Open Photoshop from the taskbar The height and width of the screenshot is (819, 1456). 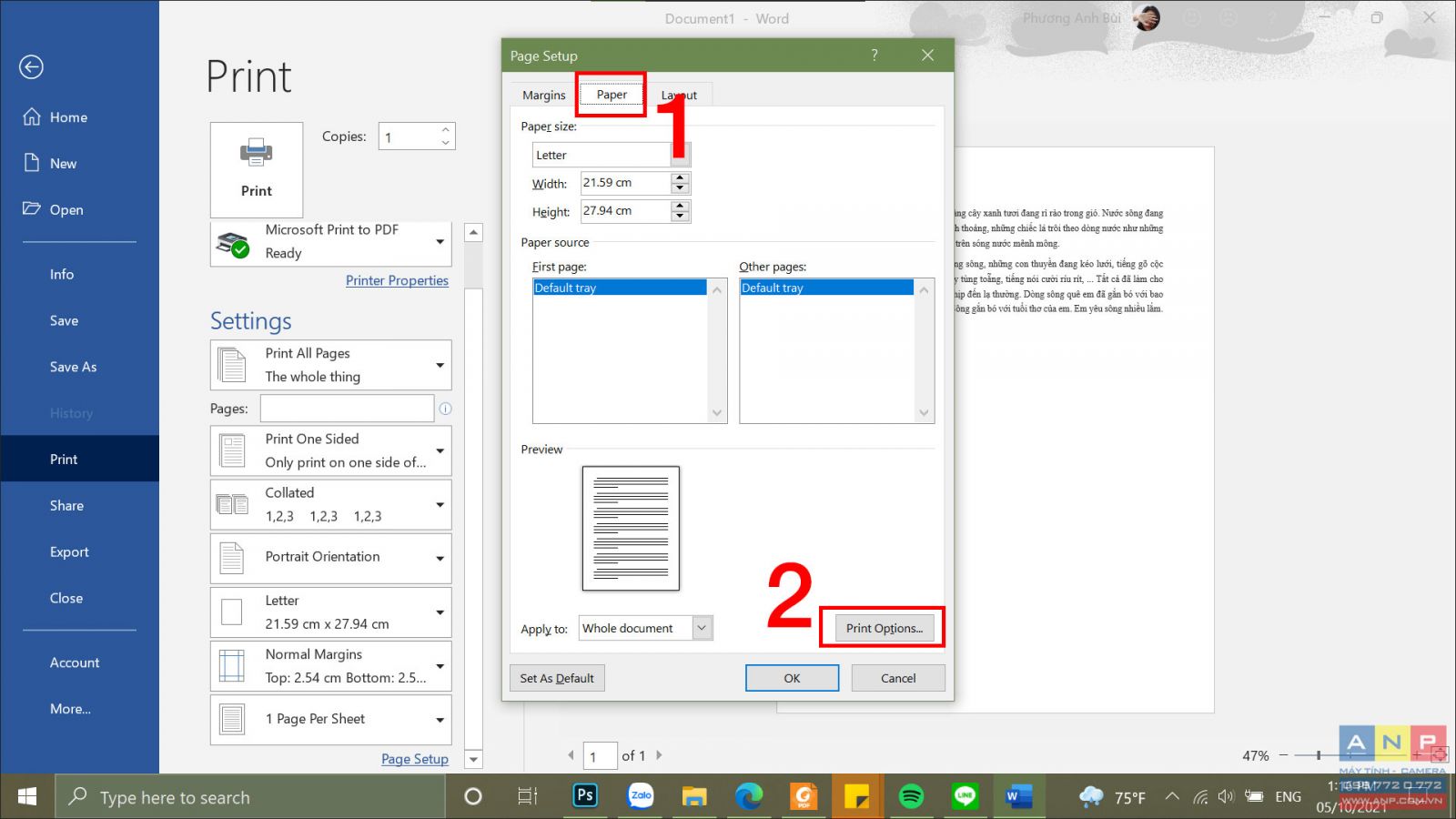[585, 796]
